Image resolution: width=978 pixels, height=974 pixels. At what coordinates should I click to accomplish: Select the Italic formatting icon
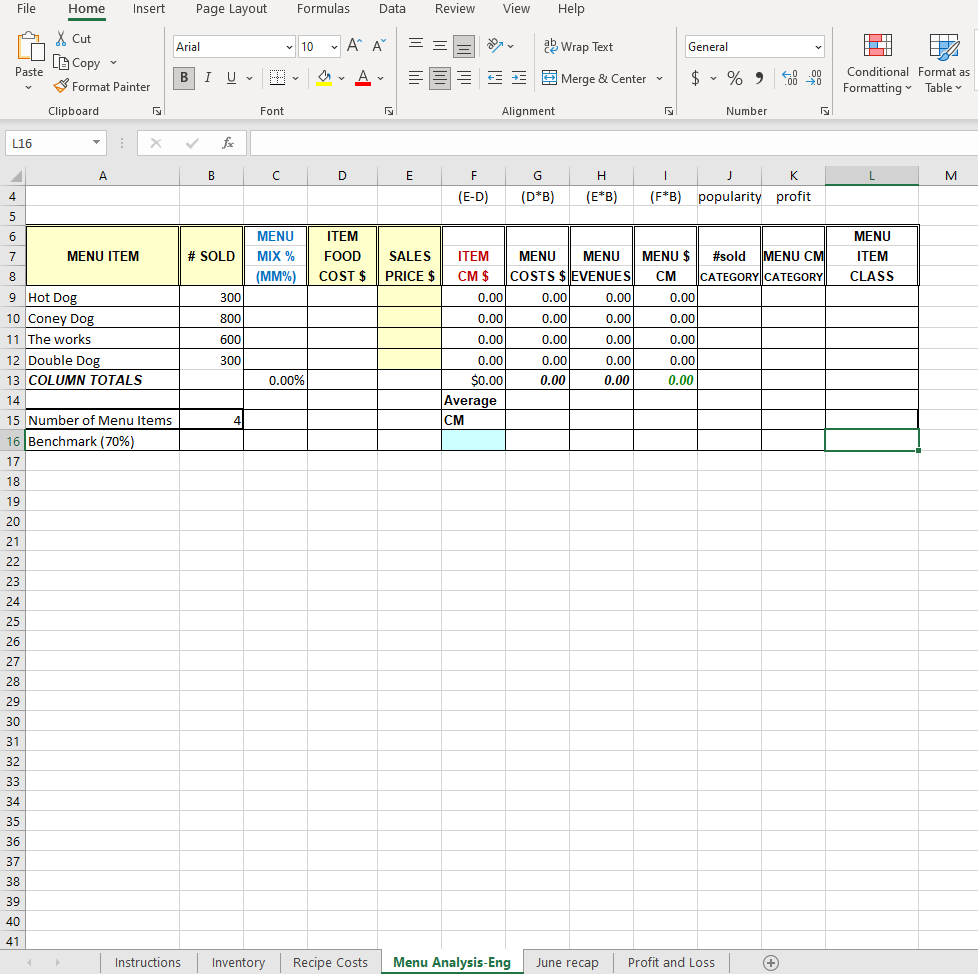tap(208, 78)
